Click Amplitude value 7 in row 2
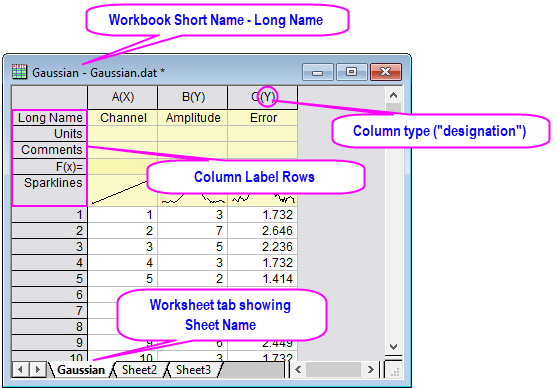The width and height of the screenshot is (557, 388). 193,231
